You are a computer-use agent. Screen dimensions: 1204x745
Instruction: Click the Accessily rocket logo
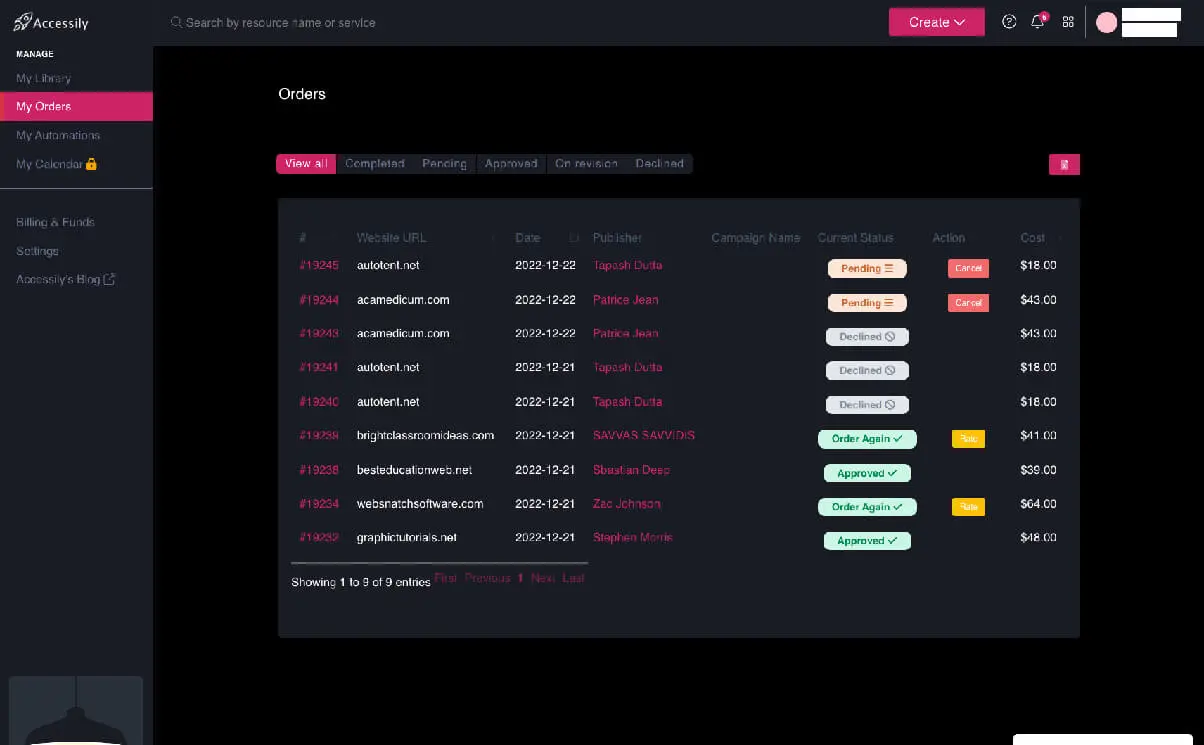pos(22,22)
